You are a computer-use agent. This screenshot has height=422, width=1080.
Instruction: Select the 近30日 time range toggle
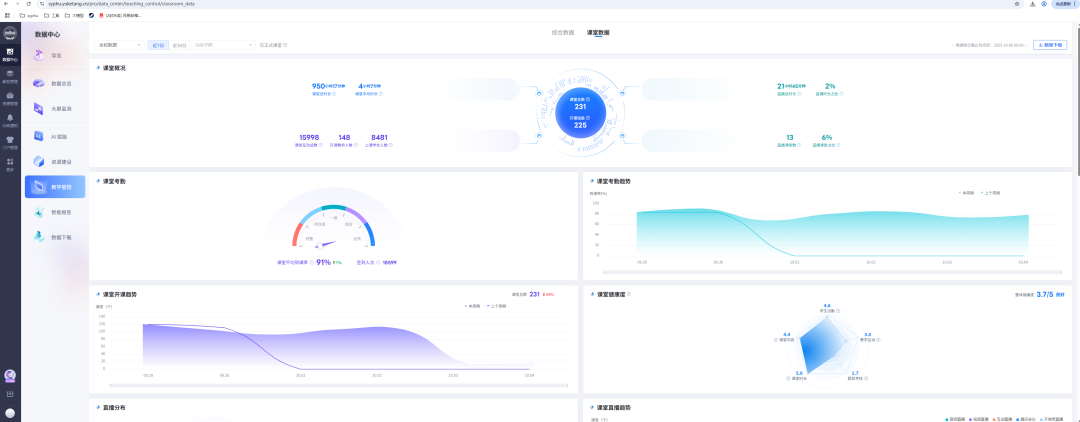click(179, 45)
